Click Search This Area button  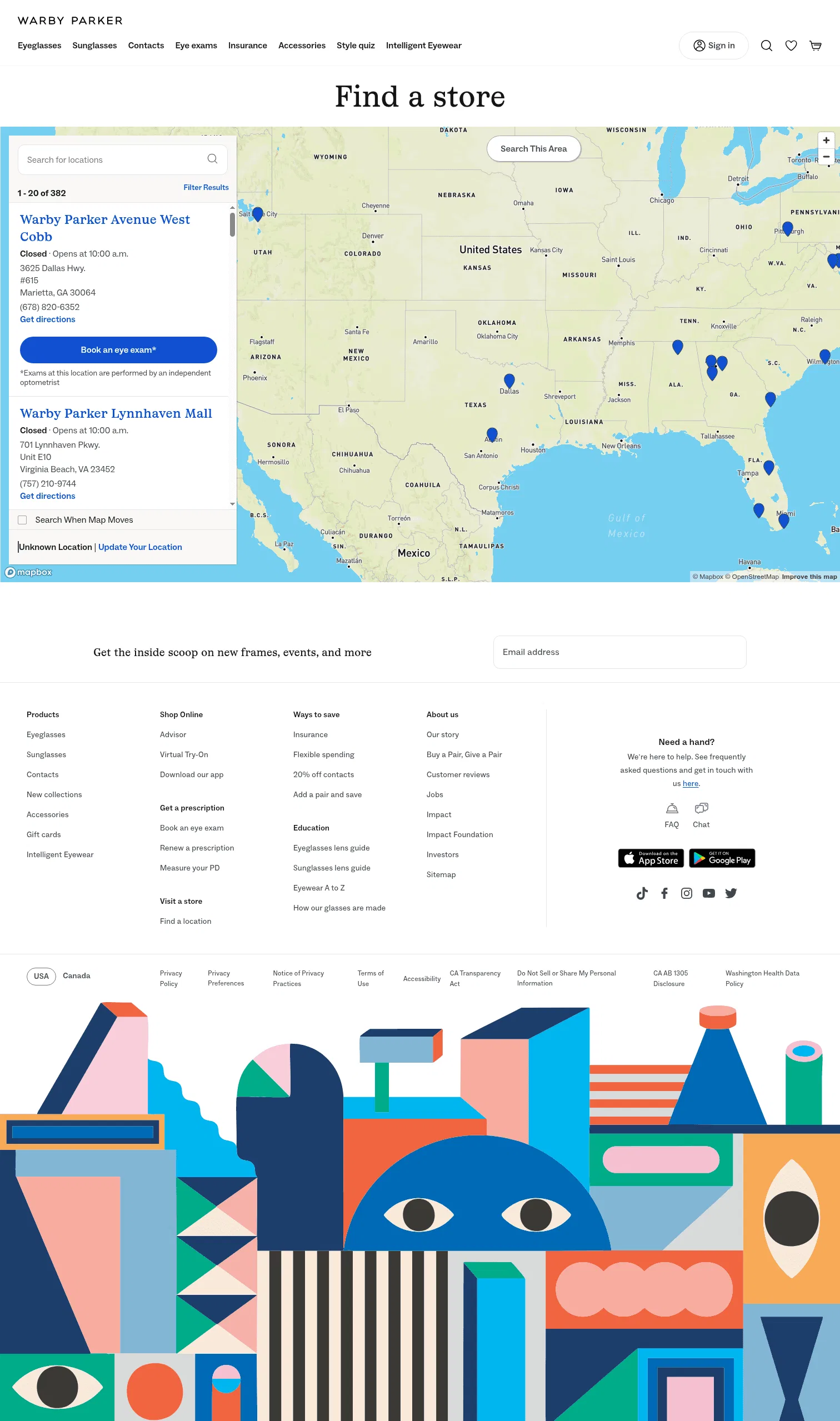(534, 149)
